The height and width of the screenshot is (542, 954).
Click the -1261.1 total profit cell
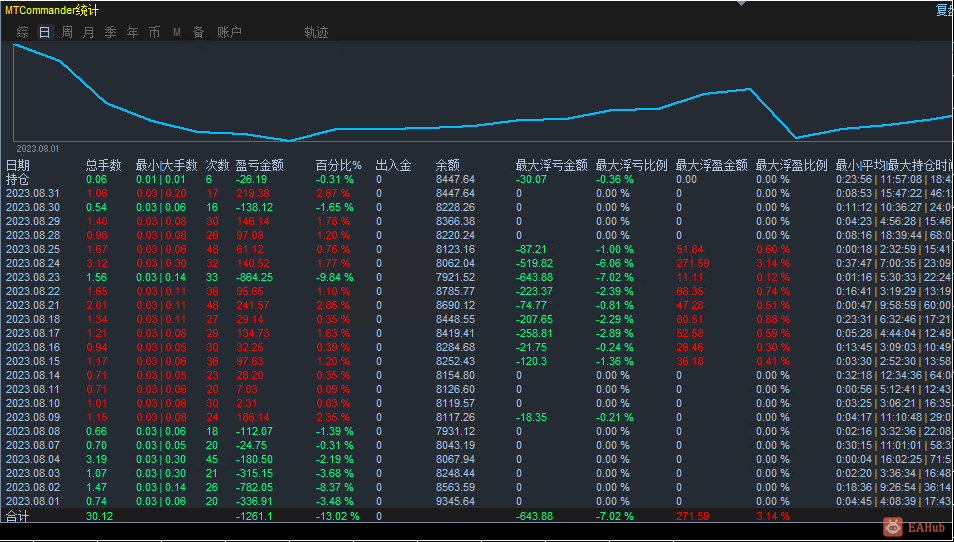point(254,516)
